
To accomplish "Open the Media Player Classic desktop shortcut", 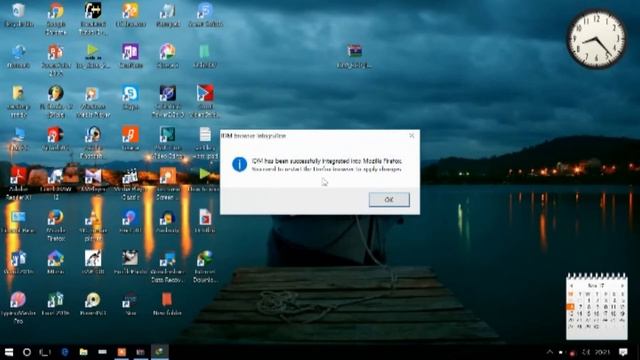I will (x=130, y=184).
